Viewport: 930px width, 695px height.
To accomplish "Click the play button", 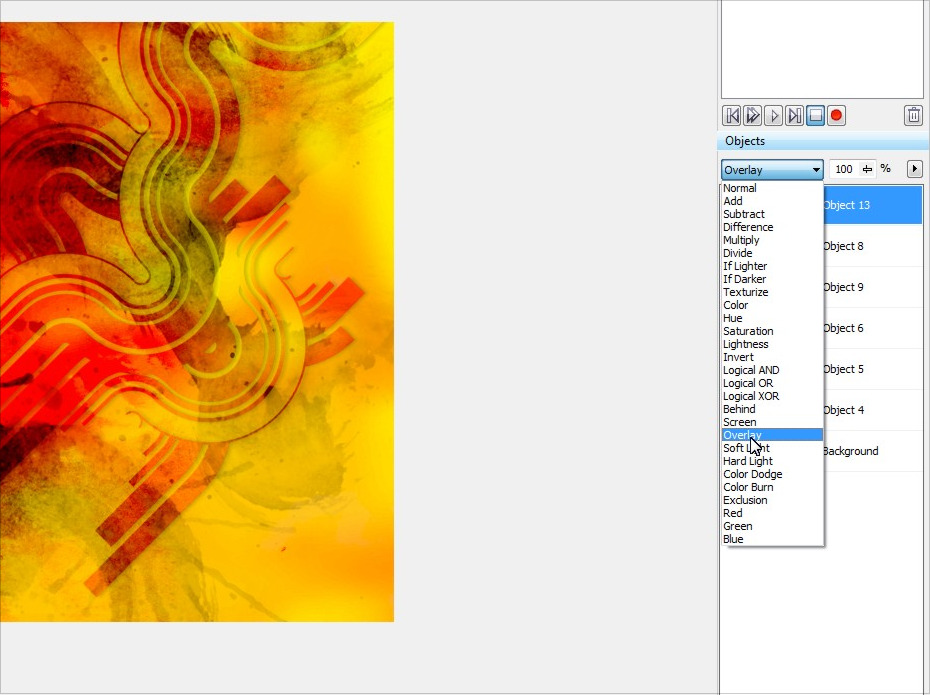I will 773,116.
